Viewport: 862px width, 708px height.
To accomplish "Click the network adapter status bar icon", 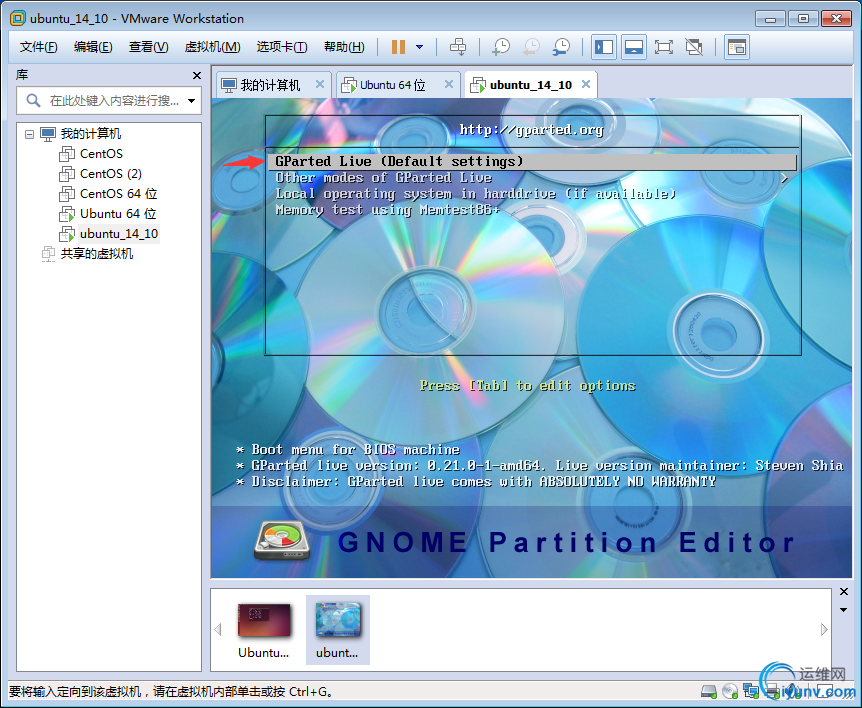I will pos(751,691).
